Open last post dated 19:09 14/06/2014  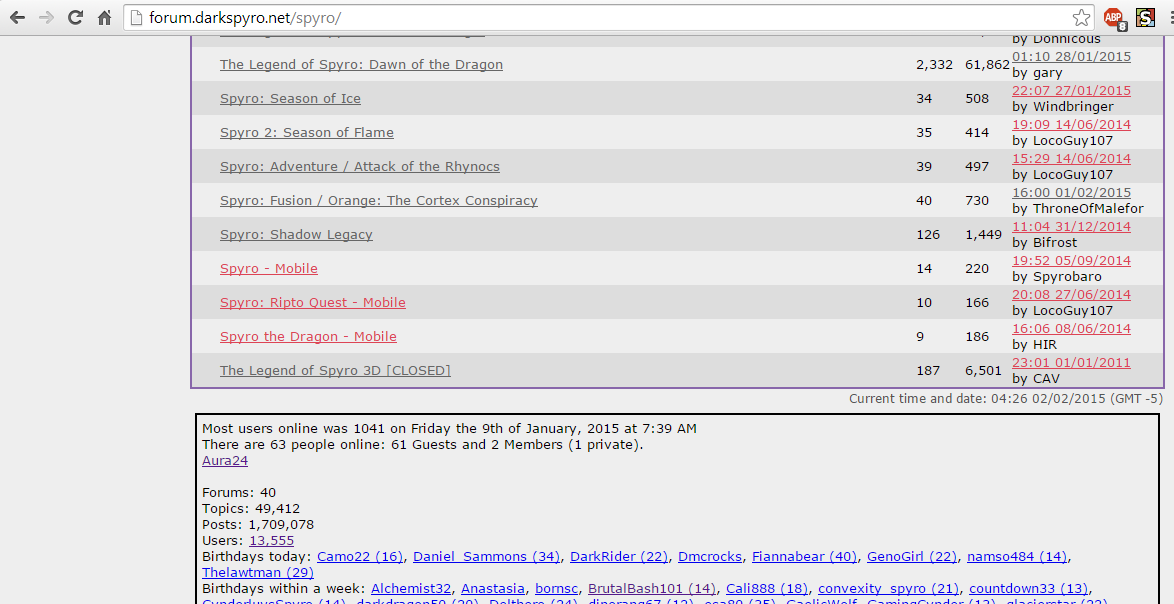point(1071,125)
